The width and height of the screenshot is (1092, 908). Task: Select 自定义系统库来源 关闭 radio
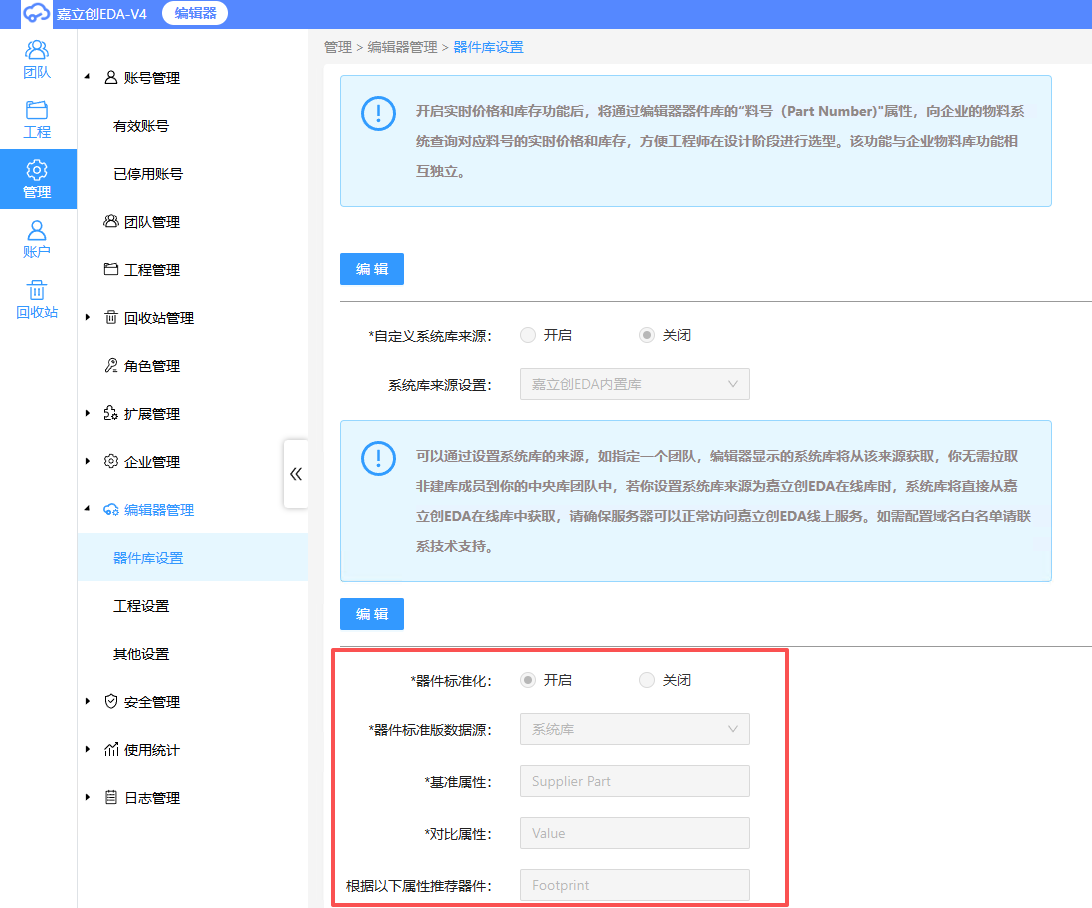point(647,335)
